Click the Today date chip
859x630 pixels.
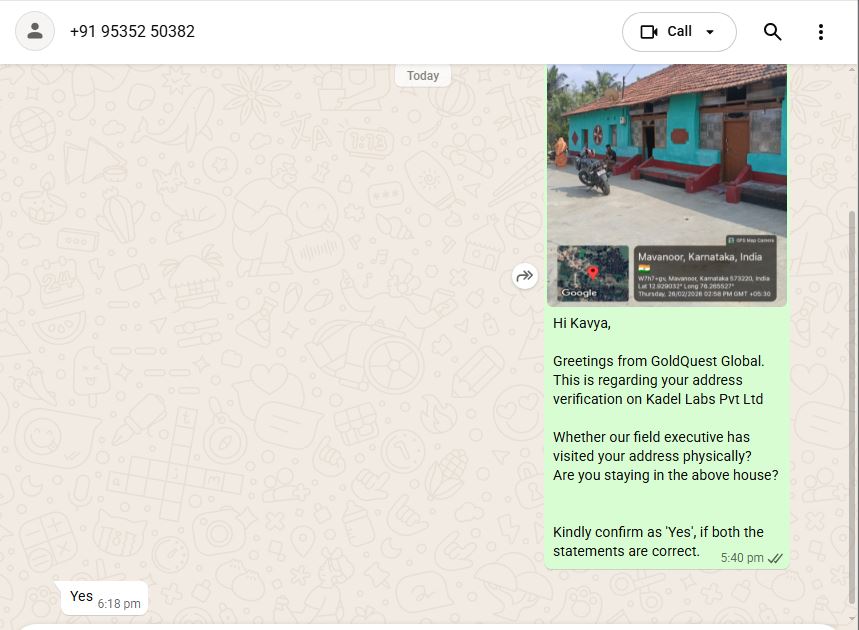click(423, 76)
